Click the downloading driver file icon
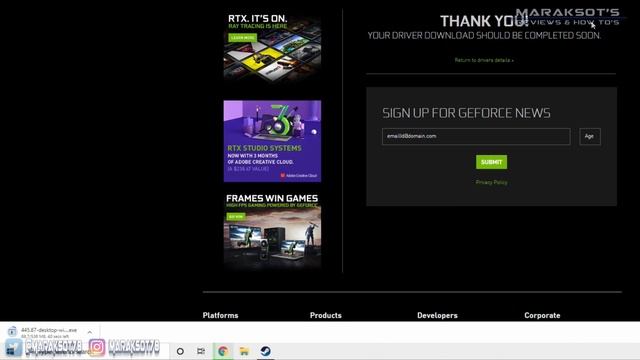This screenshot has width=640, height=360. (x=12, y=331)
